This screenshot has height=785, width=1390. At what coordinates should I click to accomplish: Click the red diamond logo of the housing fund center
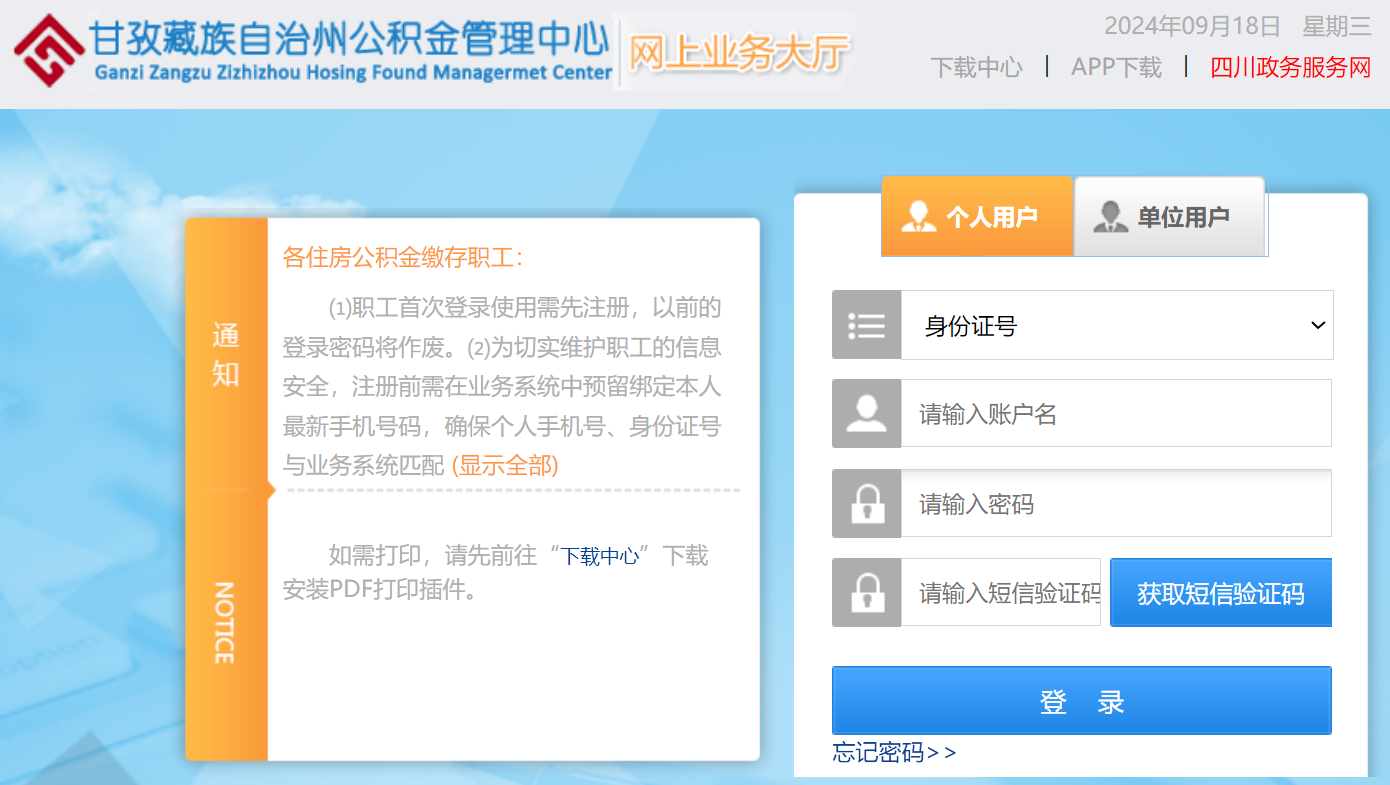pos(48,50)
